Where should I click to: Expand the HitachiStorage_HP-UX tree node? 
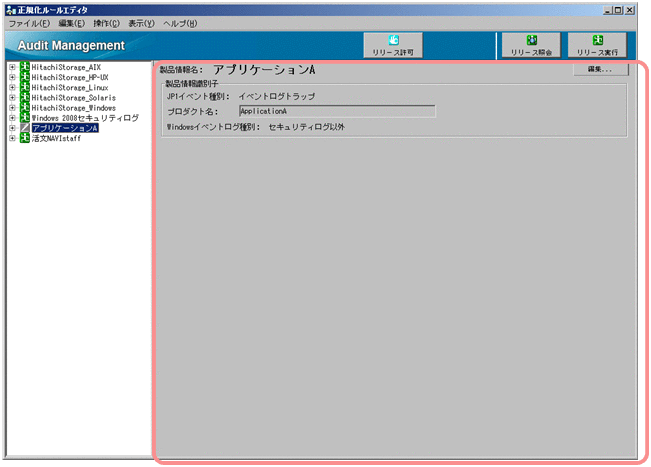pos(12,77)
